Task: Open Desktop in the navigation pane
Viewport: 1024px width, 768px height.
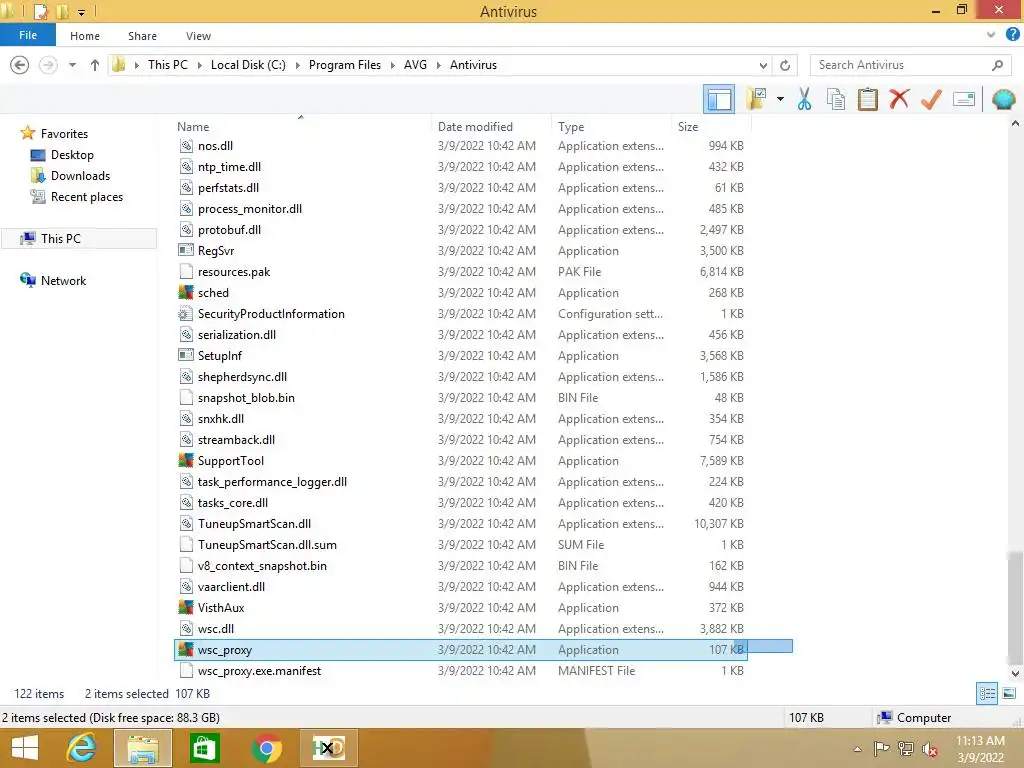Action: 72,155
